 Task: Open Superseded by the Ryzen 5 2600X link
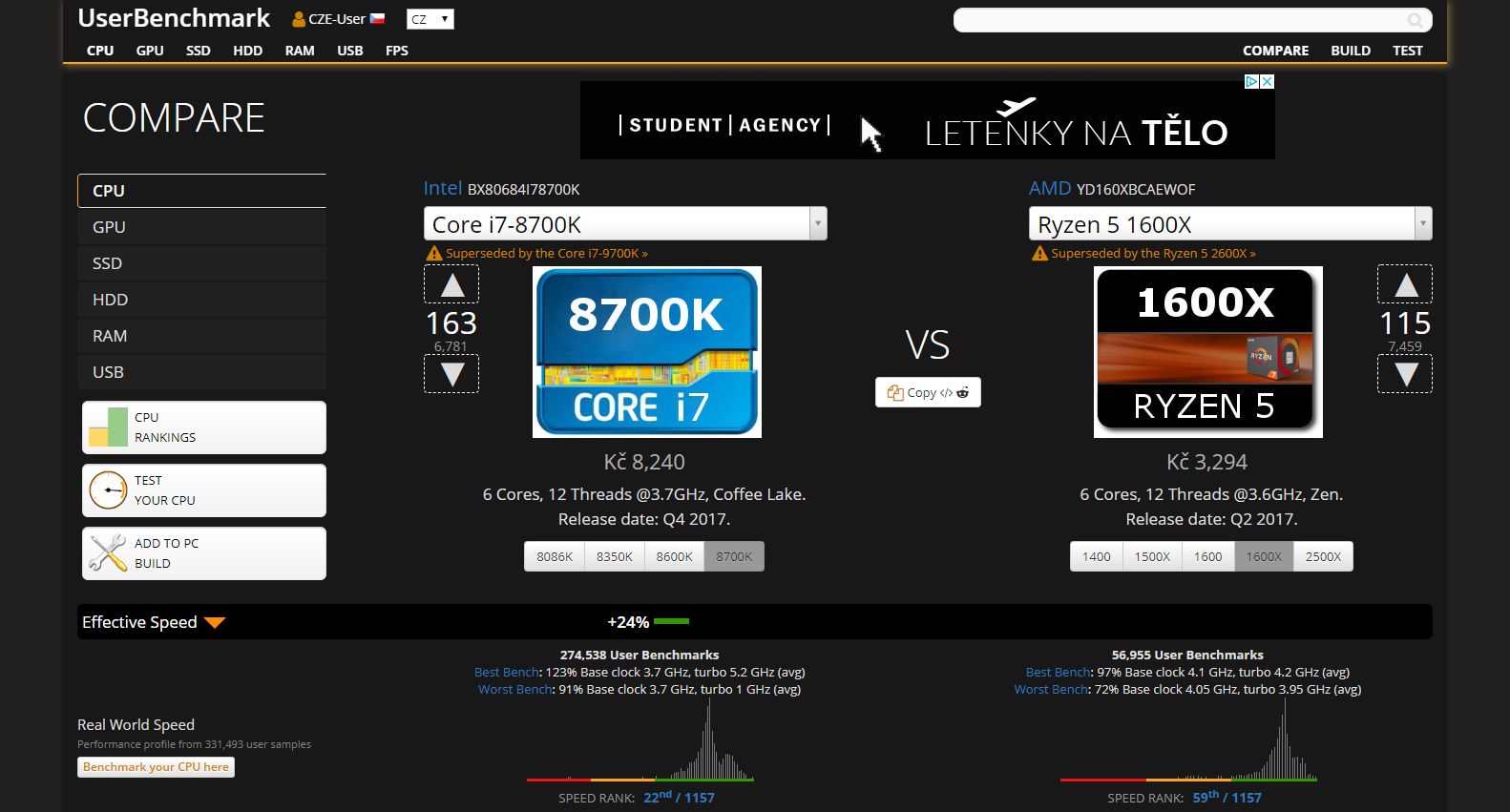pyautogui.click(x=1153, y=254)
